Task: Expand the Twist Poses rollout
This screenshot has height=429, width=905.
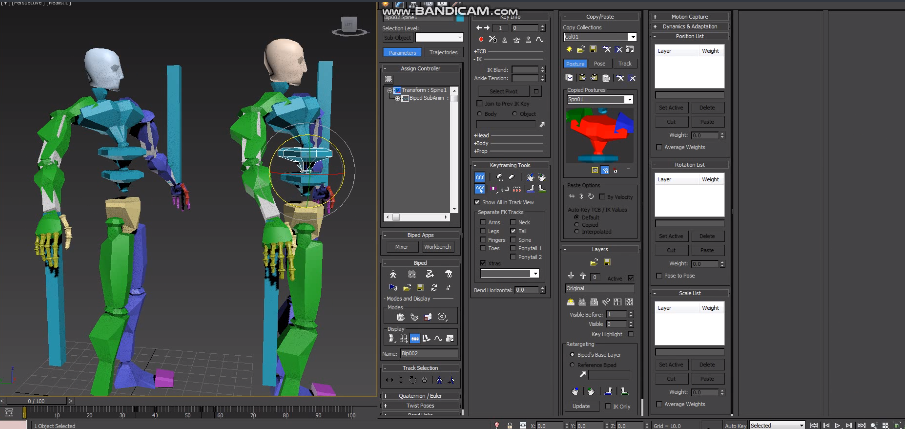Action: (x=420, y=405)
